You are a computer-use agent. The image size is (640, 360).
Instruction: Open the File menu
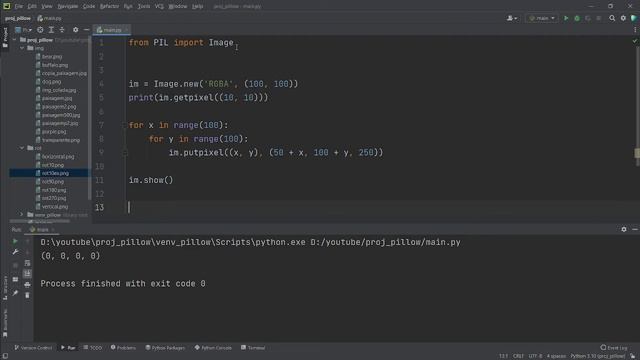pyautogui.click(x=19, y=7)
